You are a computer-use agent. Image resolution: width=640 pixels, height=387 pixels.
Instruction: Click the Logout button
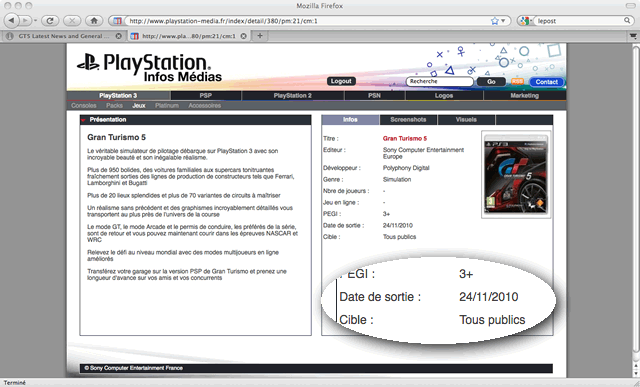341,81
